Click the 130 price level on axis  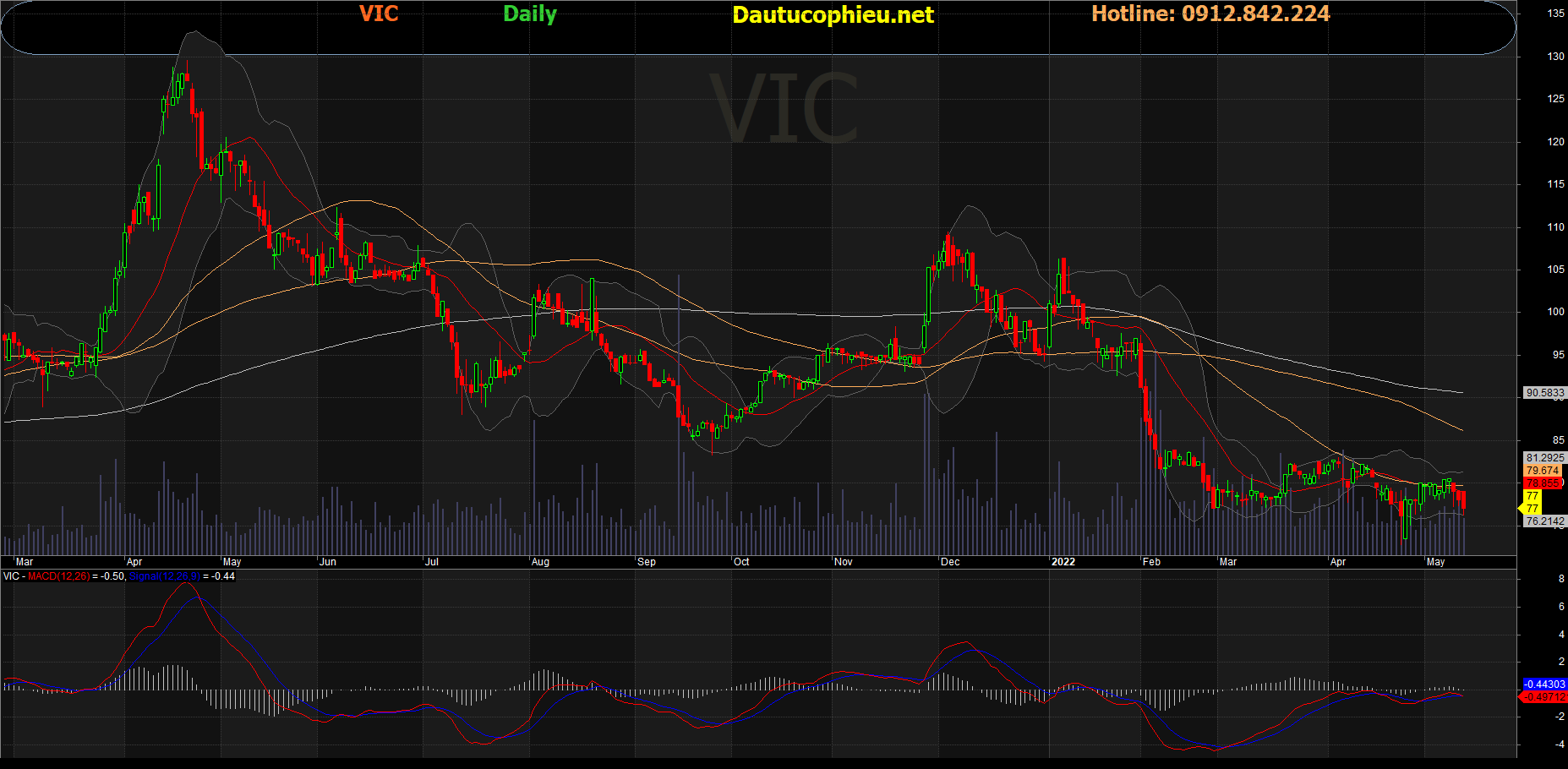1555,57
